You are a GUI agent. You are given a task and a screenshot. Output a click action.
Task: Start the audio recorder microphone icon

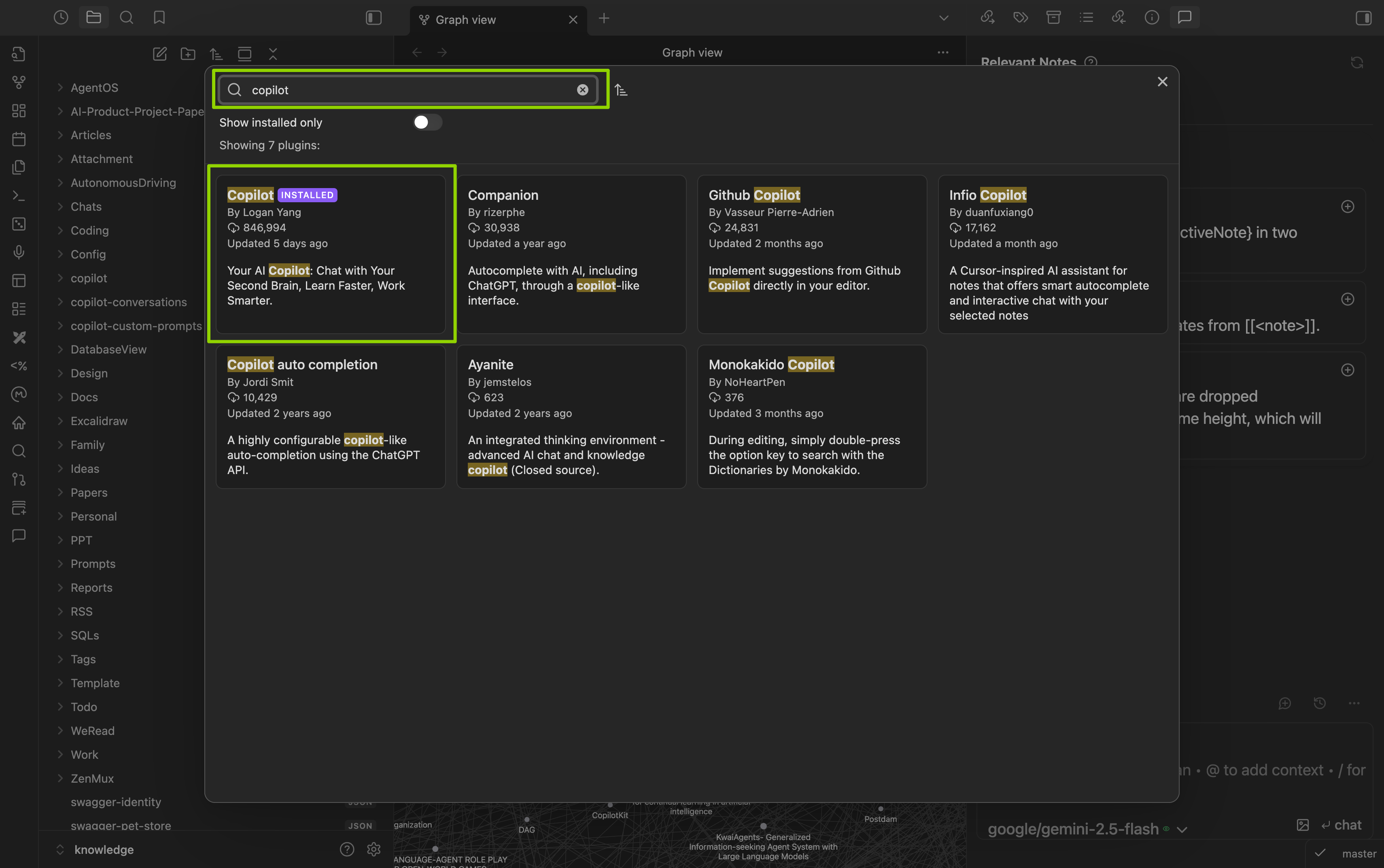pyautogui.click(x=19, y=252)
